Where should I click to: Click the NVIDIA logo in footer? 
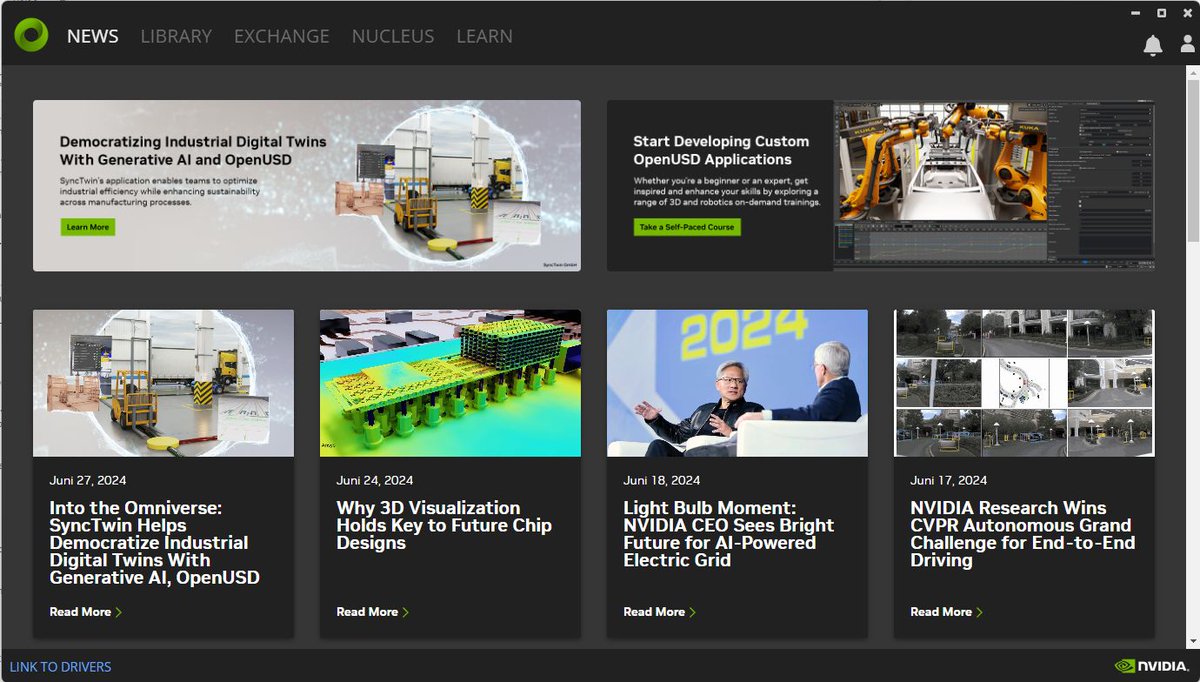tap(1152, 666)
